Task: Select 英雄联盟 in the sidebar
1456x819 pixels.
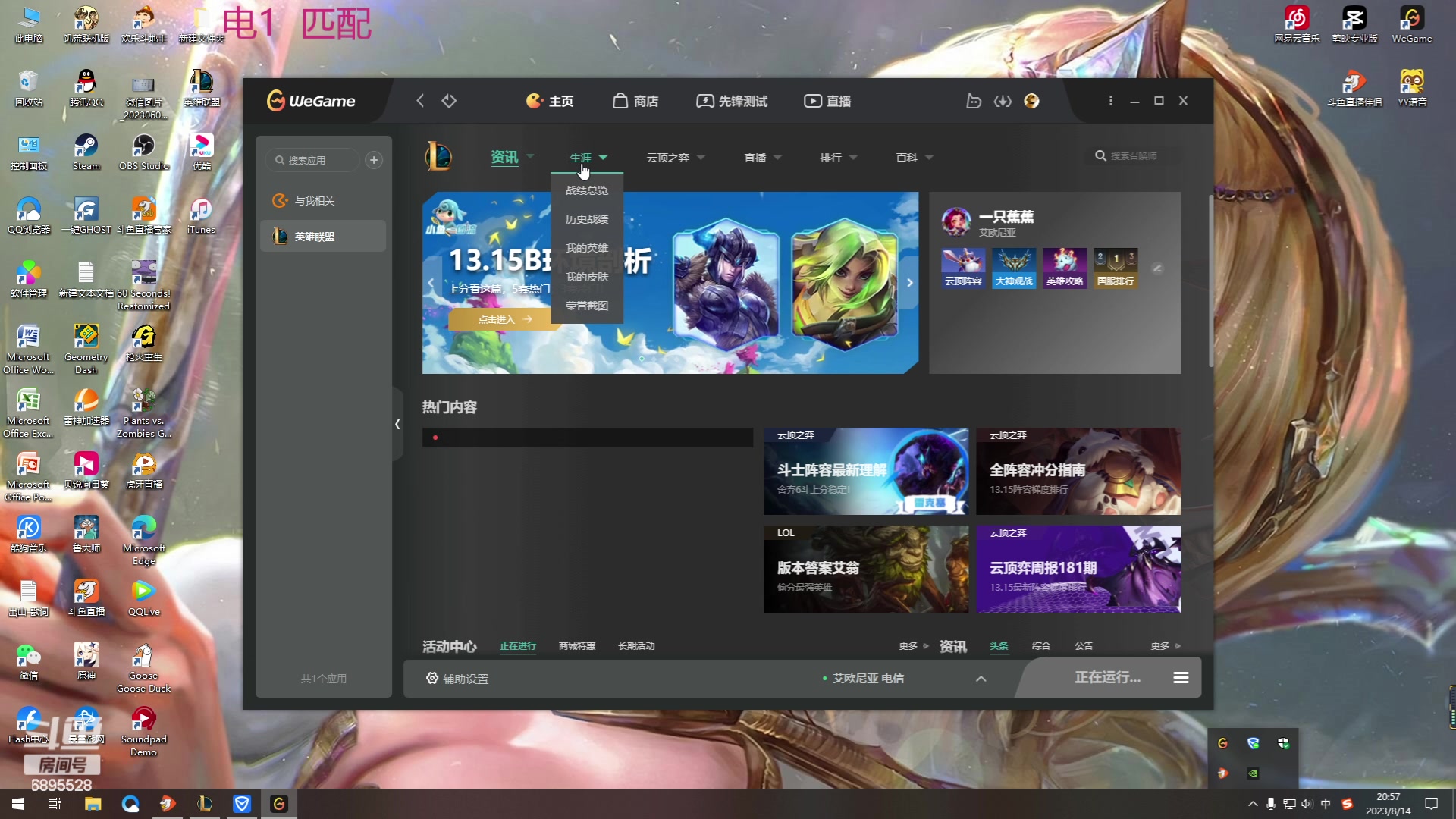Action: 322,237
